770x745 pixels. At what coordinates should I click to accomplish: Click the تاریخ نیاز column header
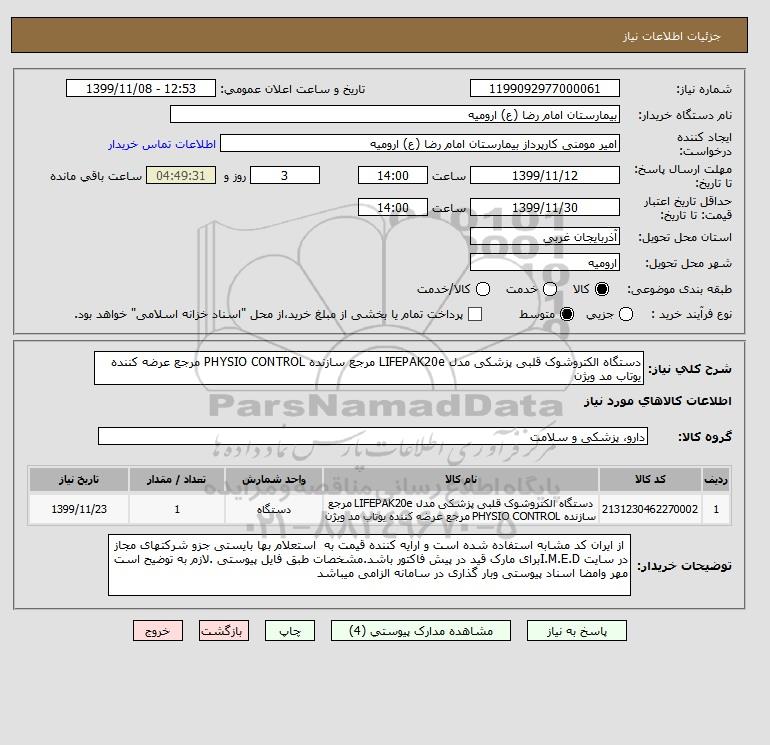pyautogui.click(x=79, y=479)
